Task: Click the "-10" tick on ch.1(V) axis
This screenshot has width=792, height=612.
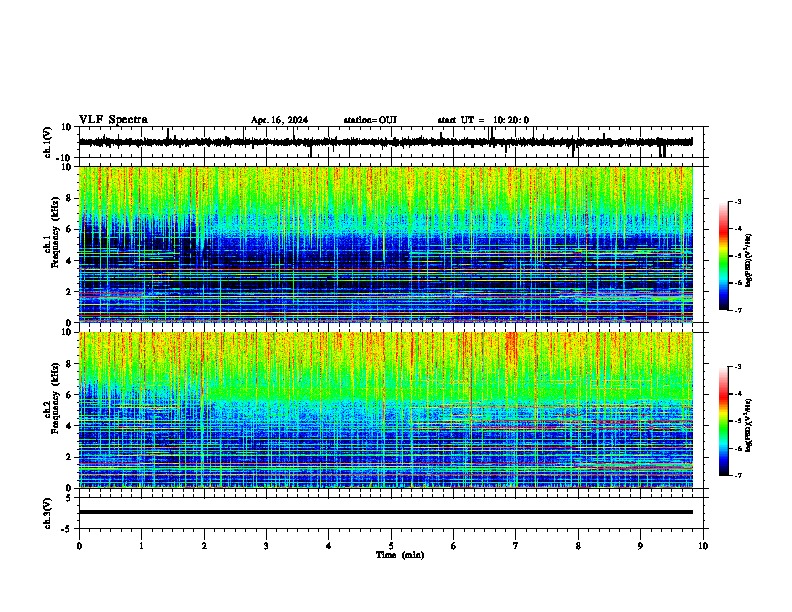Action: [x=65, y=158]
